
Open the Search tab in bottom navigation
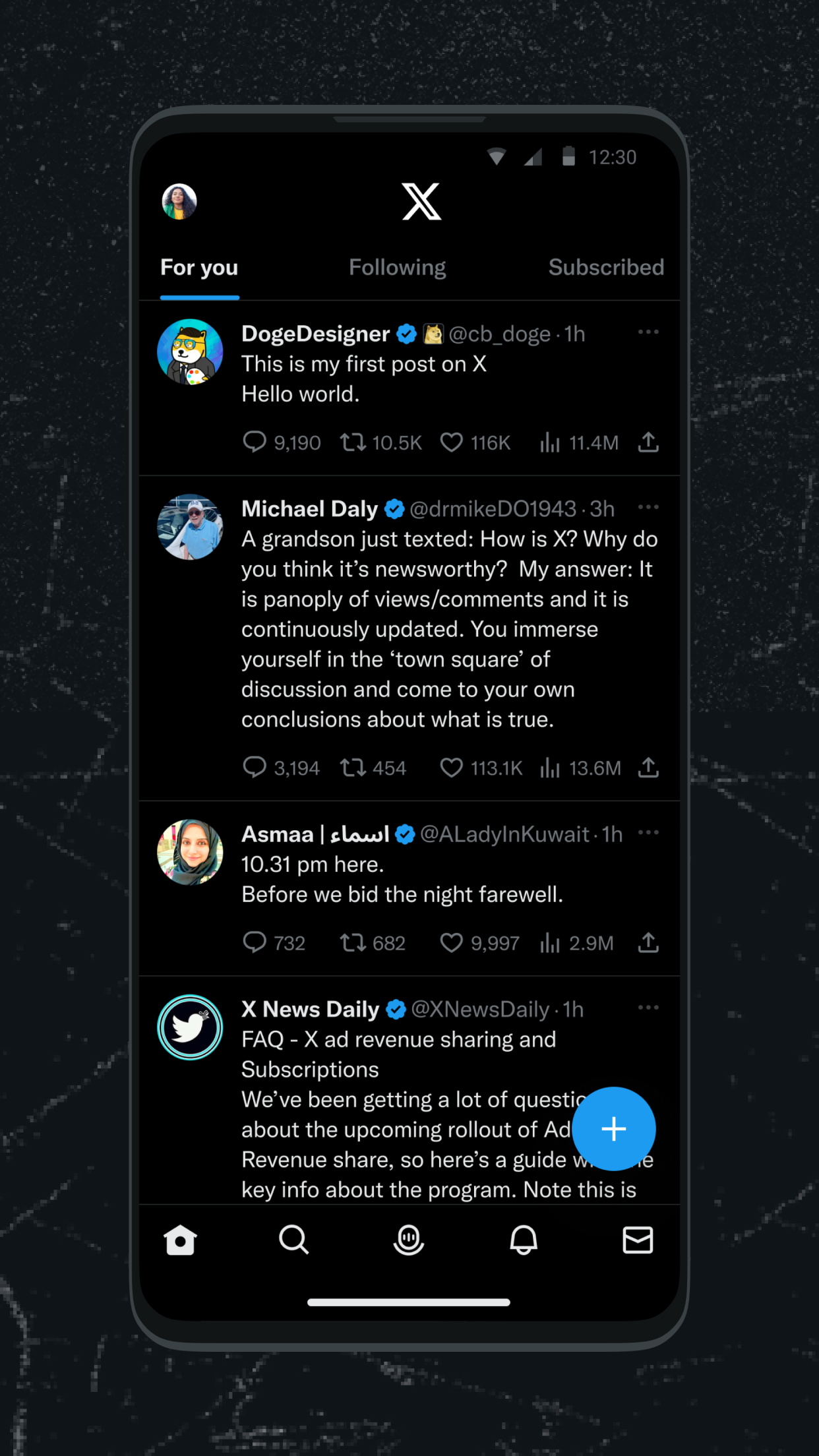[x=294, y=1240]
